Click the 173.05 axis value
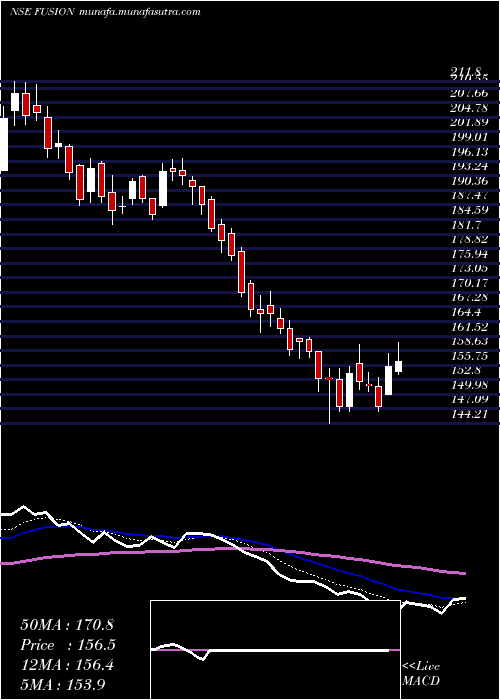 pos(470,268)
